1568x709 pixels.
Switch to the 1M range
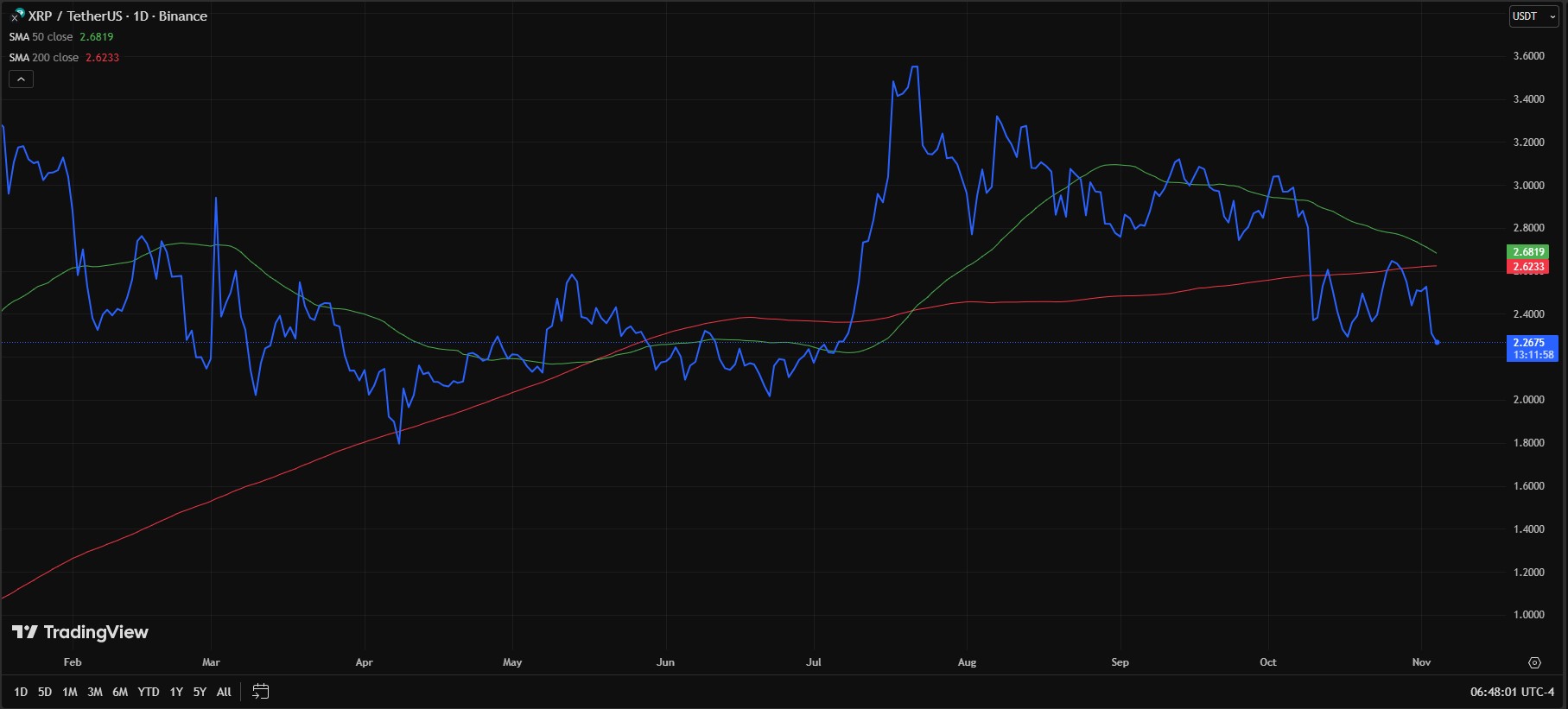pos(70,692)
